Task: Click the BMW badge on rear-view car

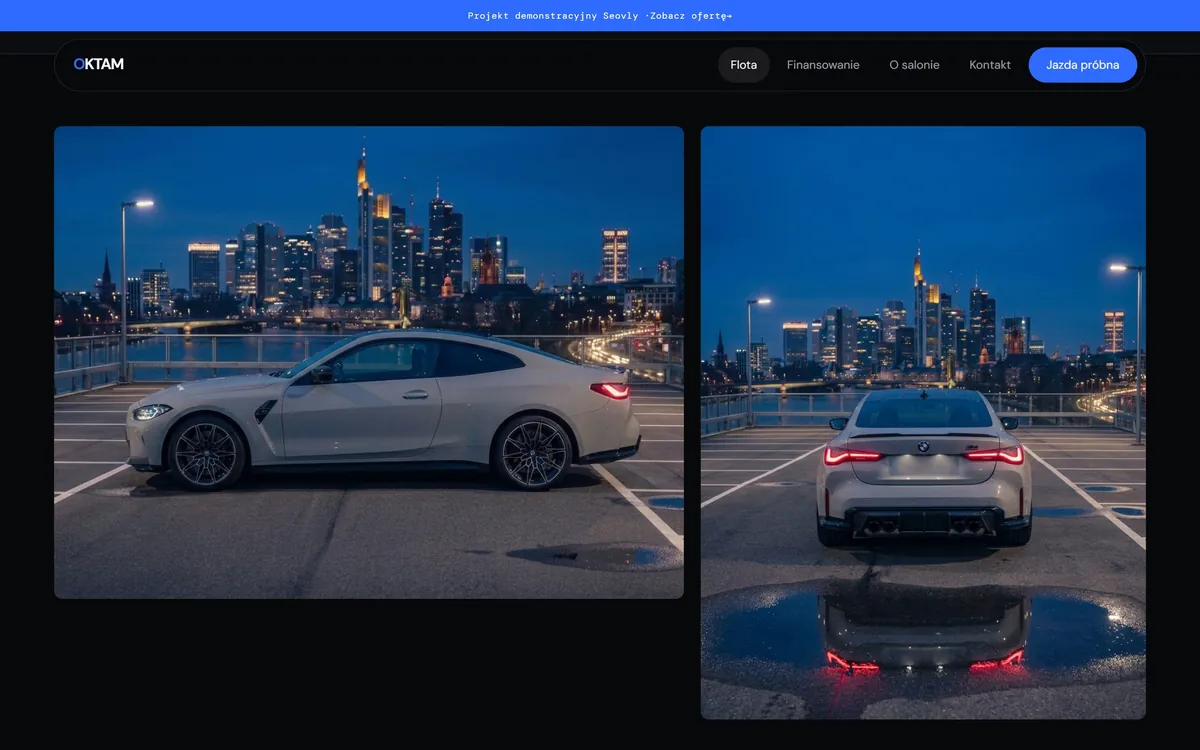Action: pos(923,447)
